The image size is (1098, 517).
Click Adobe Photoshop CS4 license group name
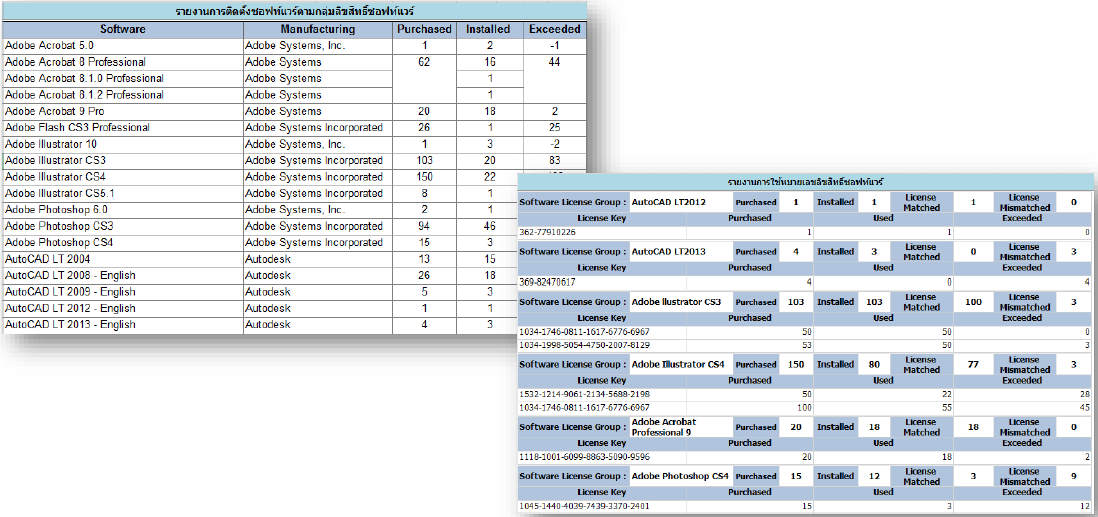pyautogui.click(x=680, y=476)
